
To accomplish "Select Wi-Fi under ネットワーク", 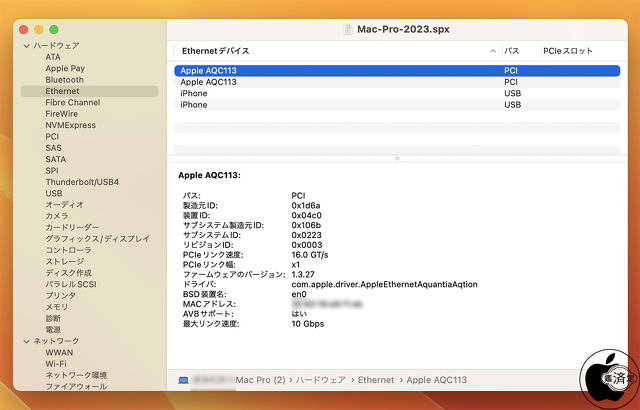I will (x=56, y=364).
